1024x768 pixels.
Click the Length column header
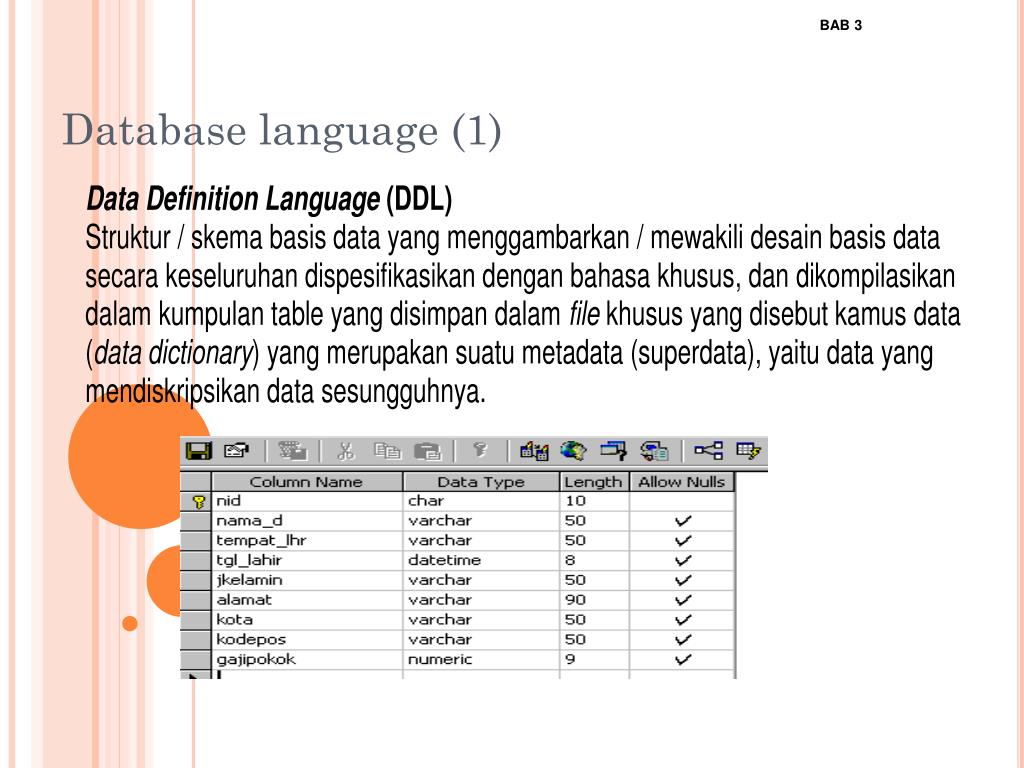(594, 482)
